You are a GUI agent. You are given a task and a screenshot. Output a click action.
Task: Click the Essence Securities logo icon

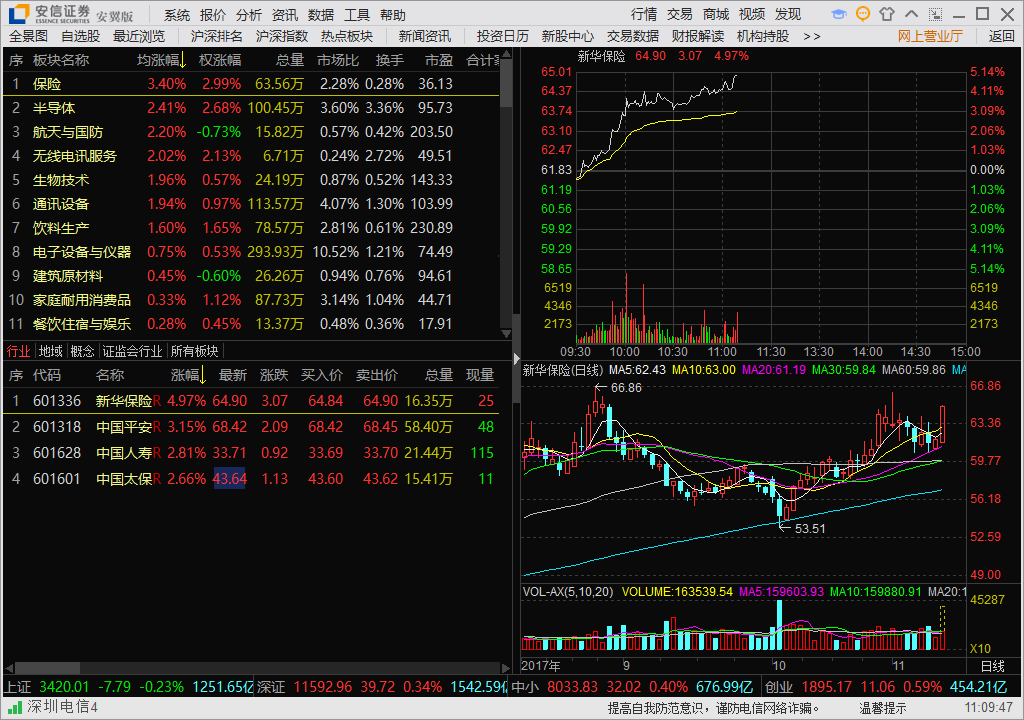coord(18,14)
